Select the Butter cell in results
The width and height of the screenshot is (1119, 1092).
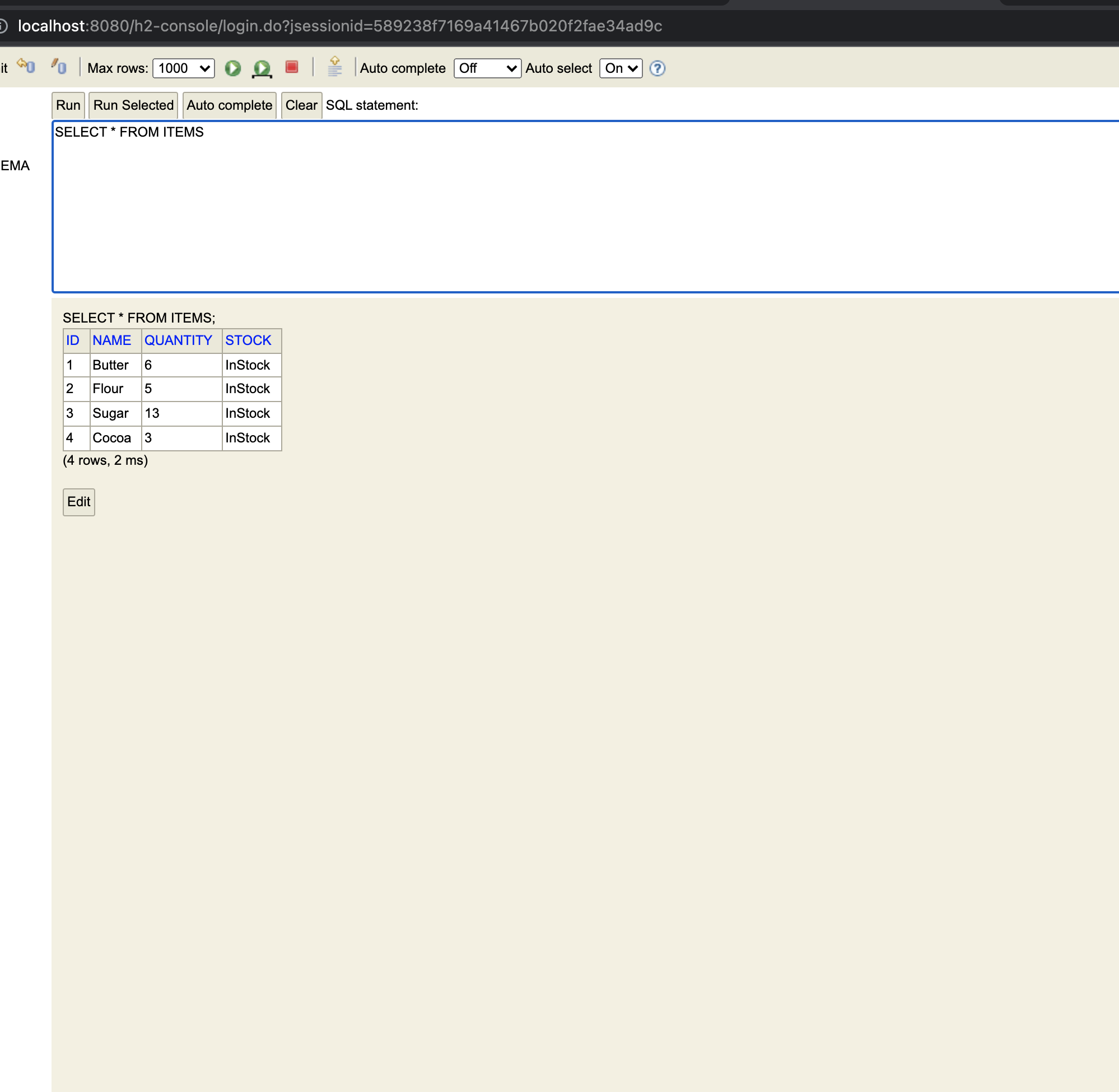point(115,365)
